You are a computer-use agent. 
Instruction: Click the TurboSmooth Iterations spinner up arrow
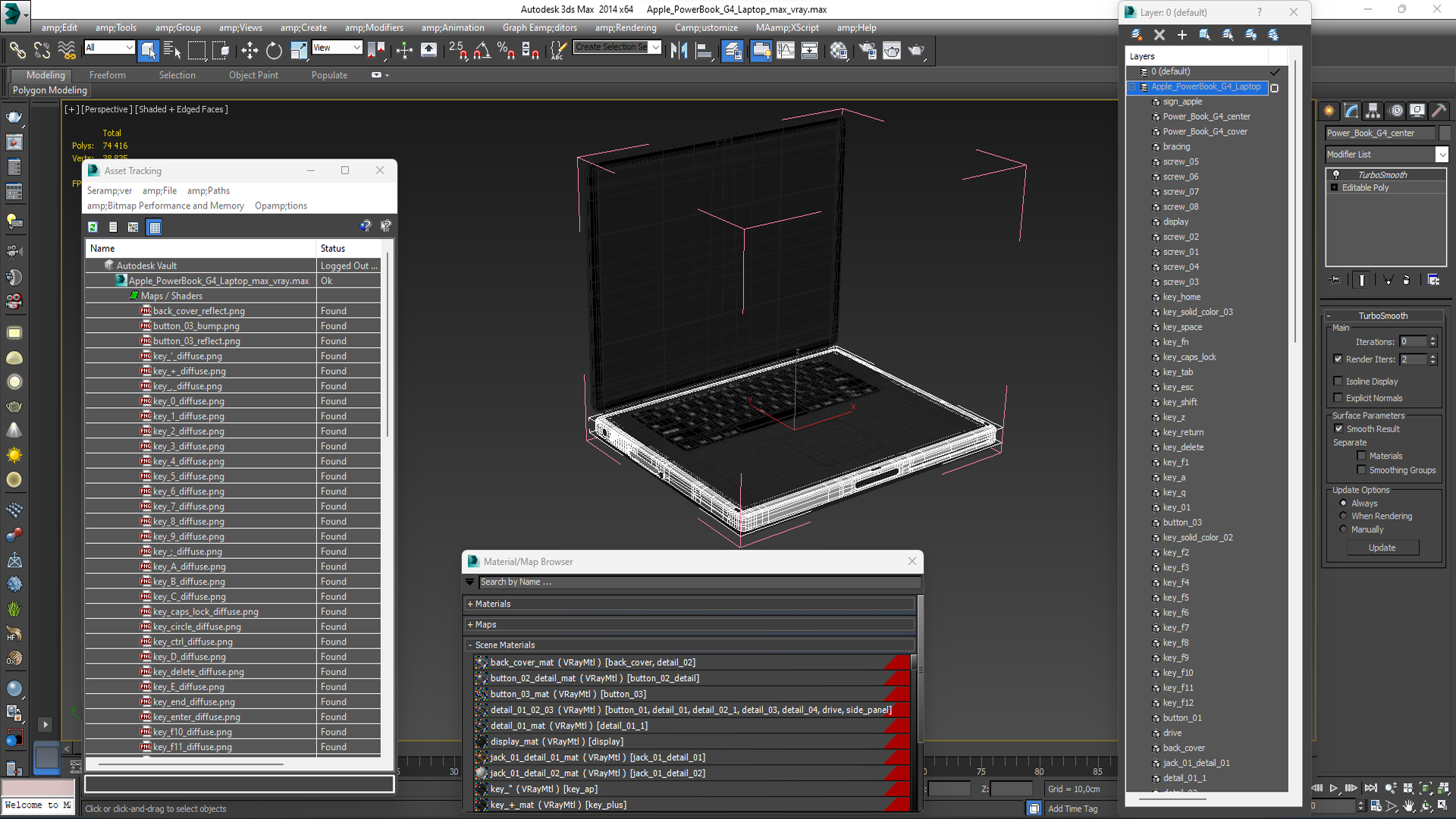click(x=1432, y=339)
